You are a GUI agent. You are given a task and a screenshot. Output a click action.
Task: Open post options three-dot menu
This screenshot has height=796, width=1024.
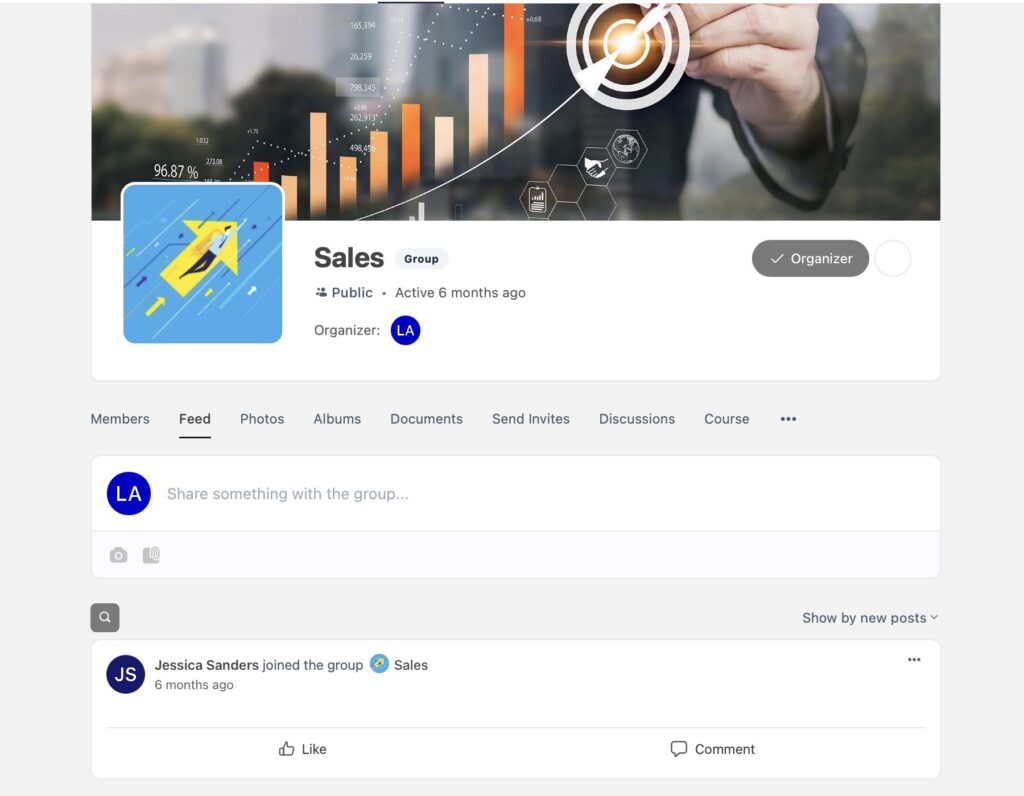[914, 660]
